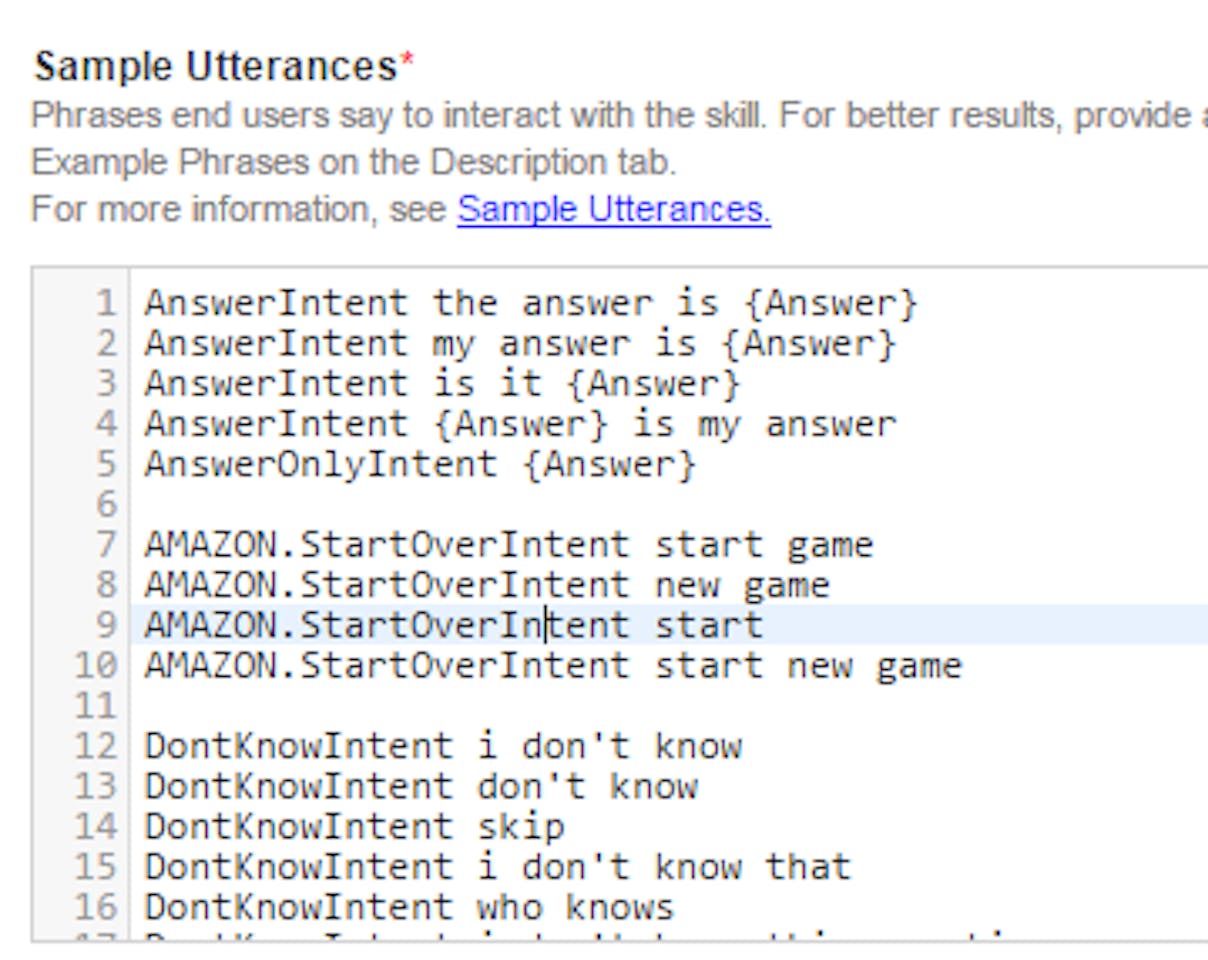Image resolution: width=1208 pixels, height=960 pixels.
Task: Click the 'who knows' utterance line
Action: (409, 907)
